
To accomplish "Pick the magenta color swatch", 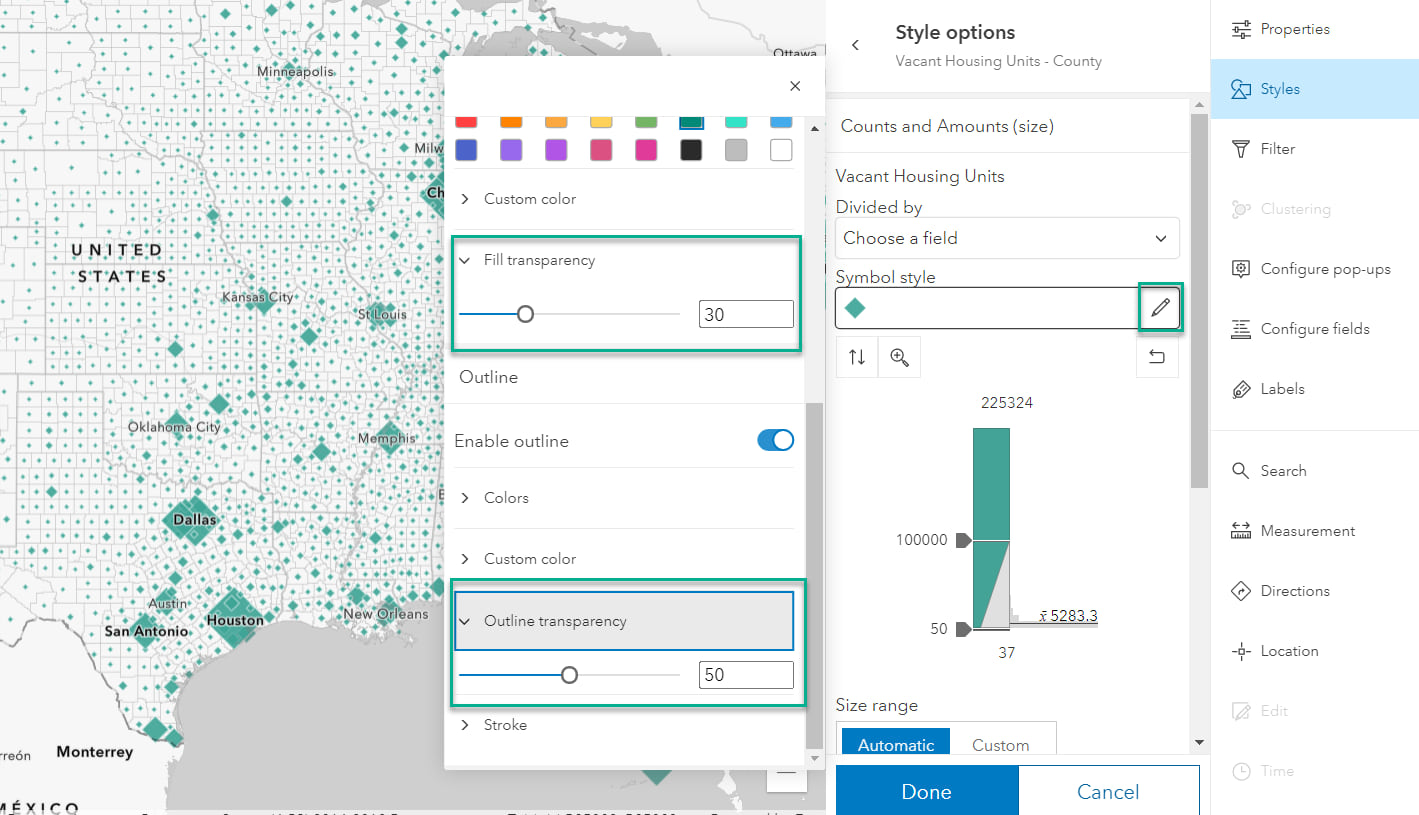I will (x=646, y=150).
